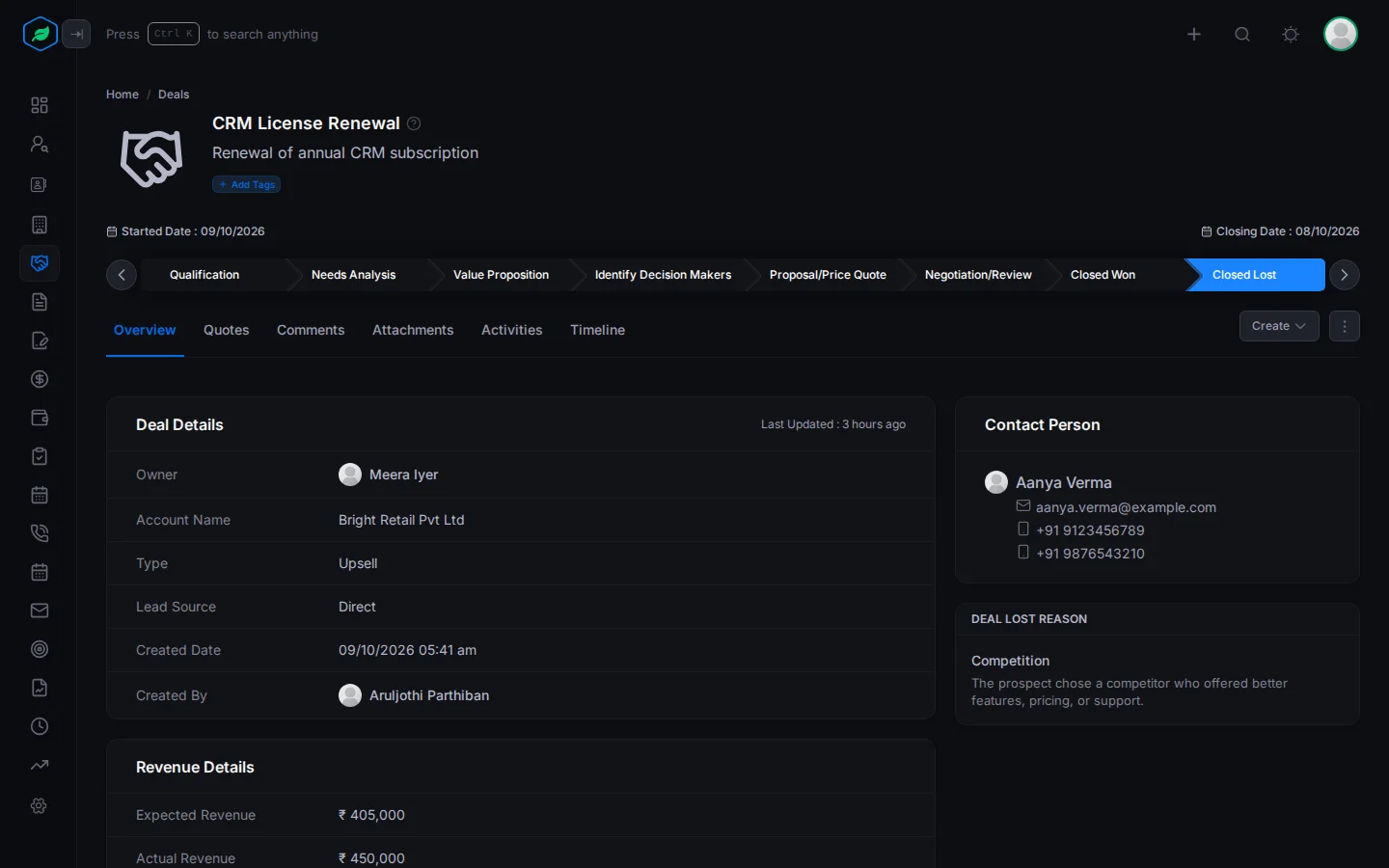The image size is (1389, 868).
Task: Open the report chart document sidebar icon
Action: (x=40, y=688)
